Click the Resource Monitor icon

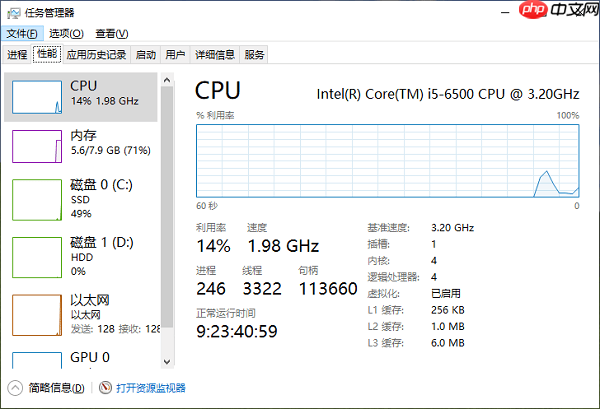(x=105, y=388)
